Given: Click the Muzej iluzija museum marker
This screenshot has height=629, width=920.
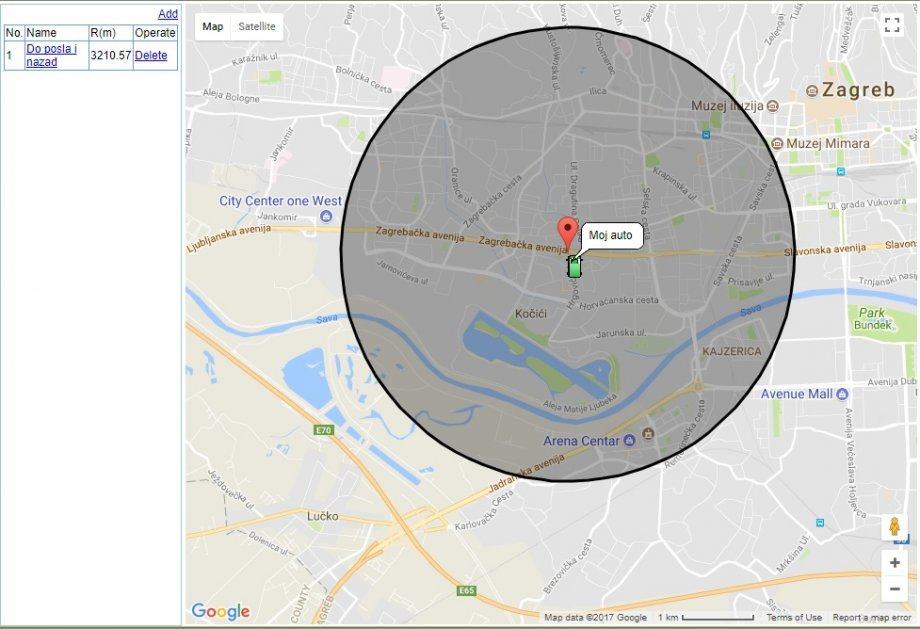Looking at the screenshot, I should point(773,106).
